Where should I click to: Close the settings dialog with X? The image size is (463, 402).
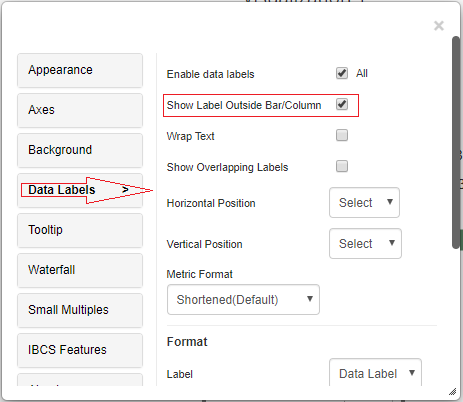coord(439,26)
